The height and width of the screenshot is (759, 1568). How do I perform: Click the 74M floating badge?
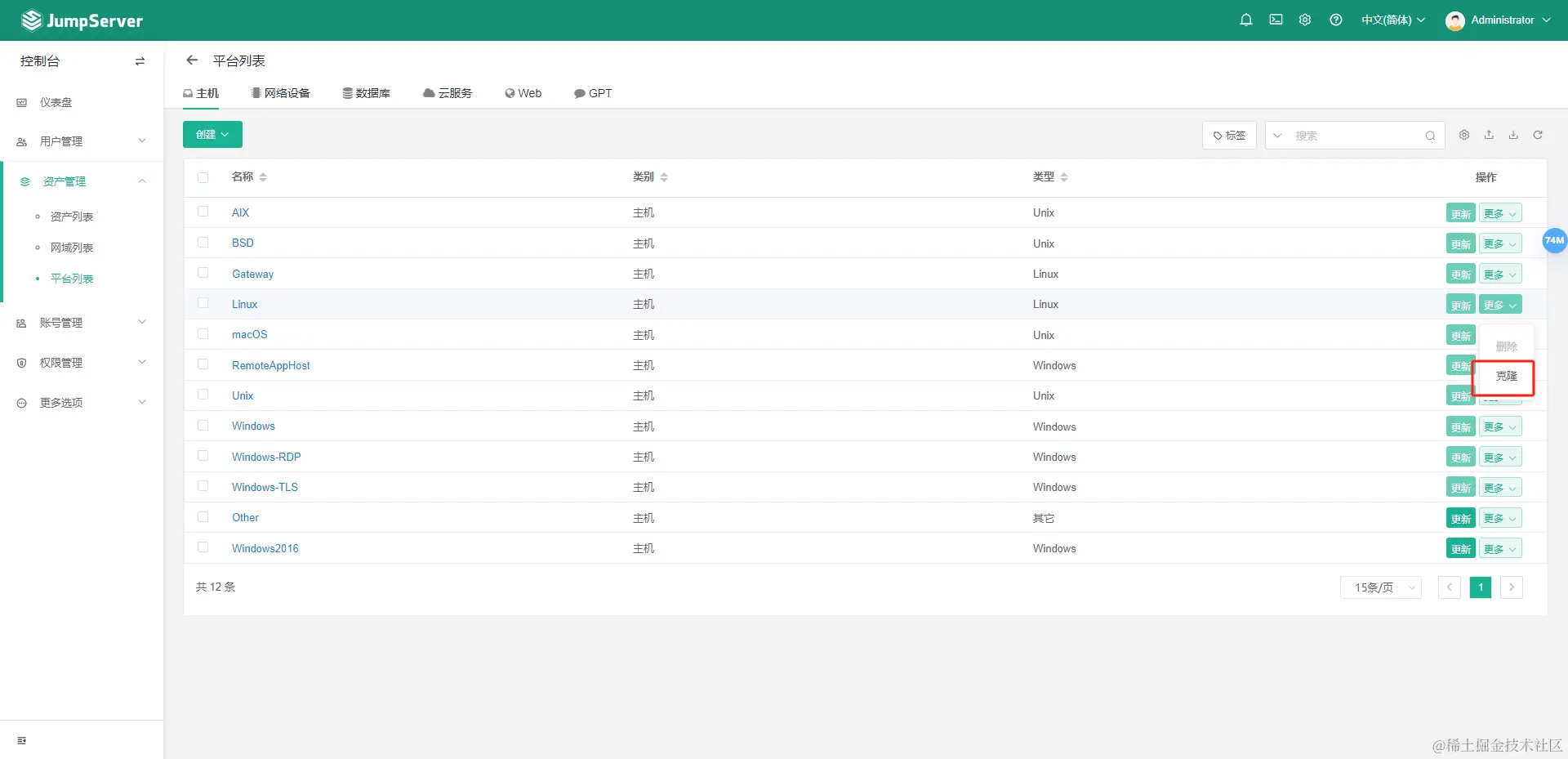(1554, 240)
